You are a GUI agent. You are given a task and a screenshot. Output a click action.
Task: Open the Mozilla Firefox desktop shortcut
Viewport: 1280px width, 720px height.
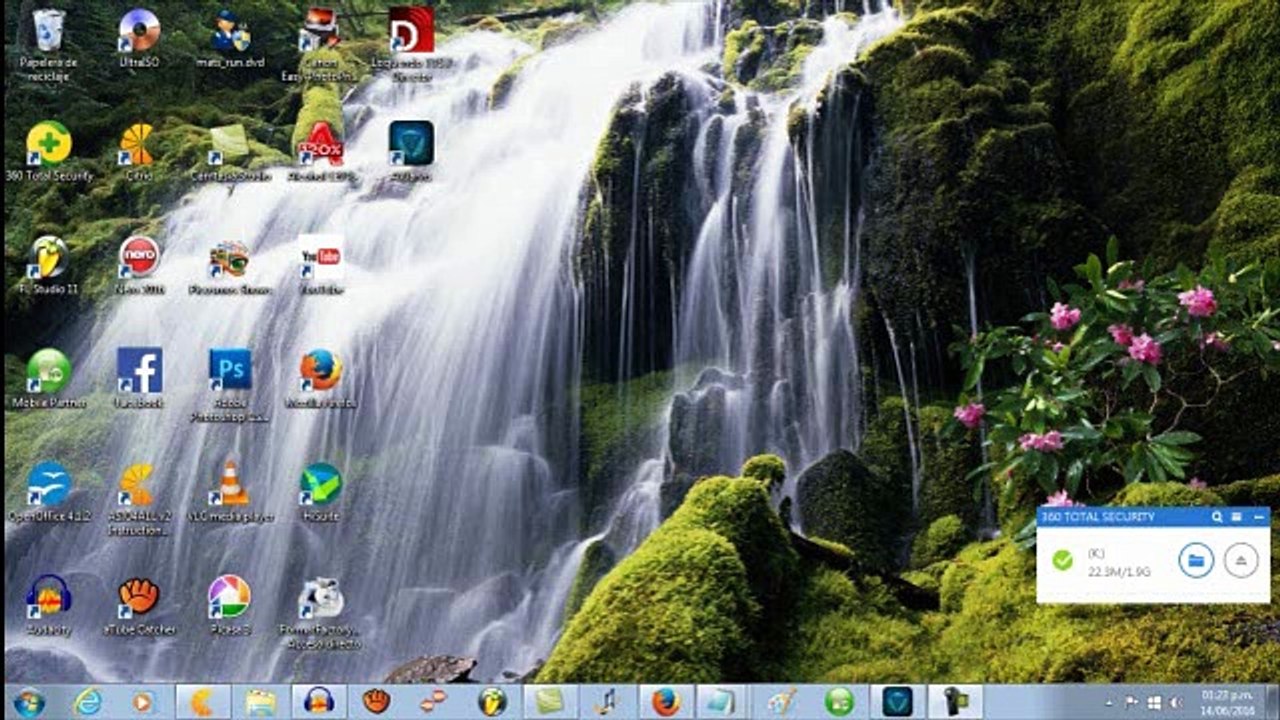coord(320,370)
